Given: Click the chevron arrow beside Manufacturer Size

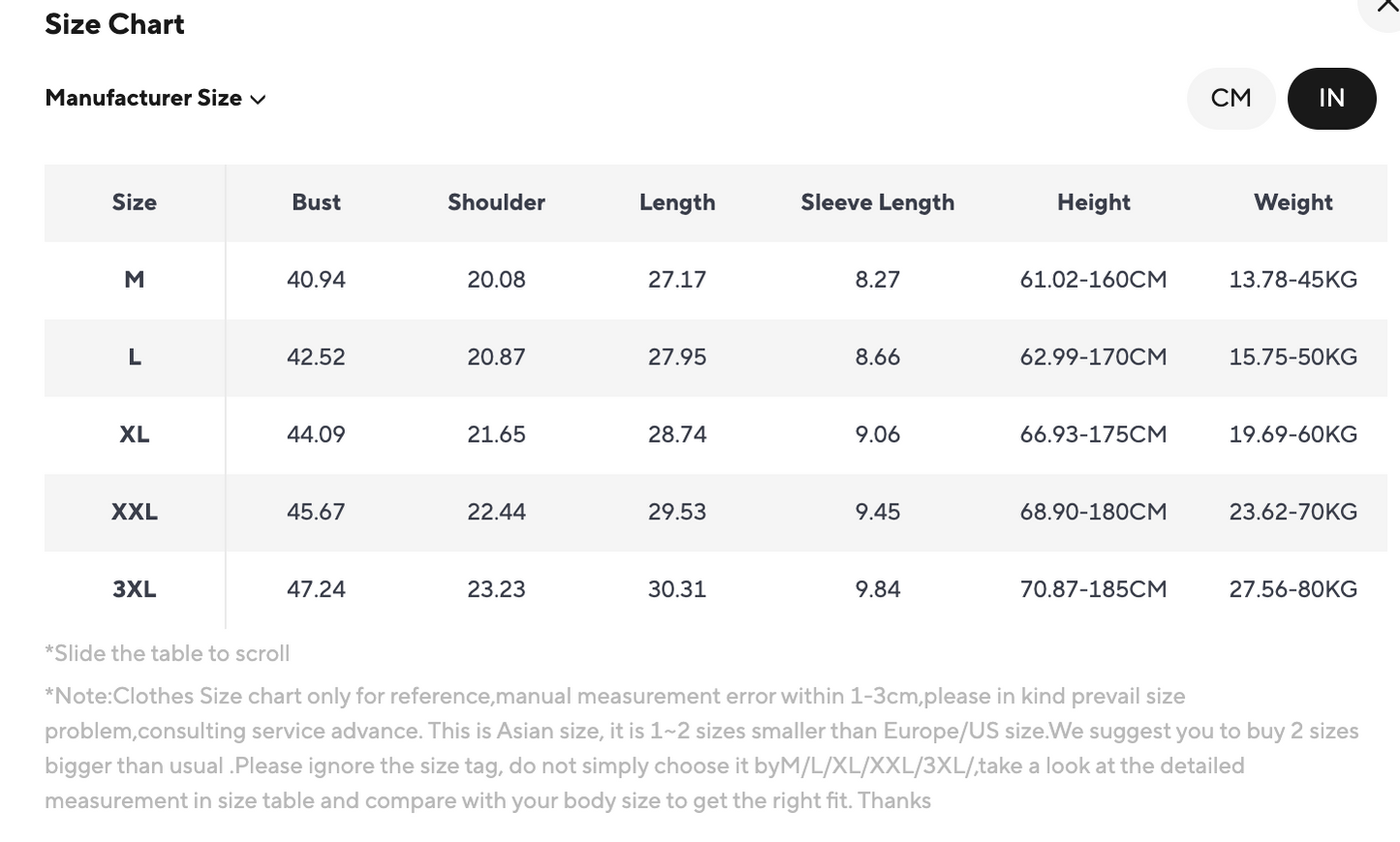Looking at the screenshot, I should pyautogui.click(x=258, y=99).
